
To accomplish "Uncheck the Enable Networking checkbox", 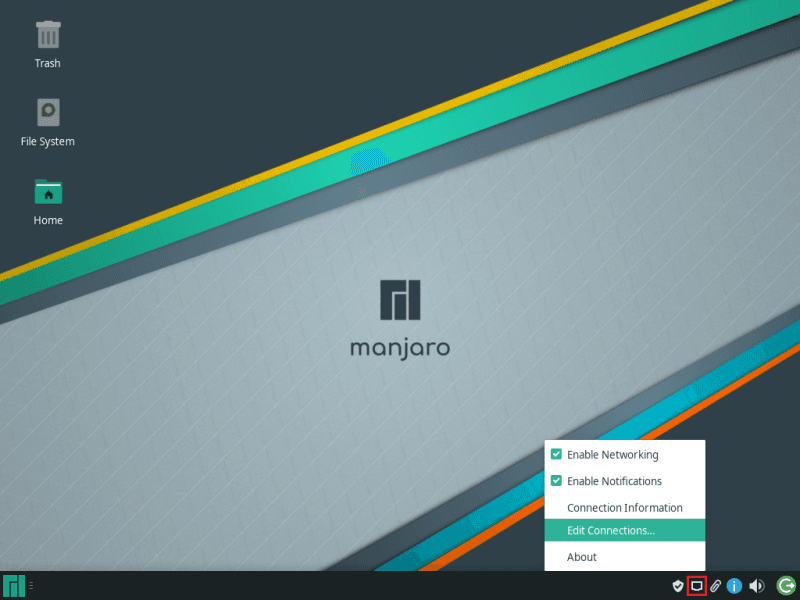I will (x=556, y=454).
